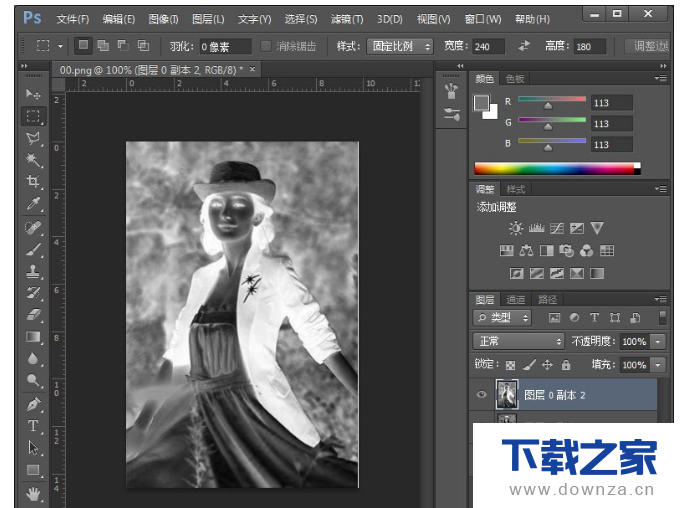Open the opacity 不透明度 slider arrow
The image size is (683, 508).
658,341
